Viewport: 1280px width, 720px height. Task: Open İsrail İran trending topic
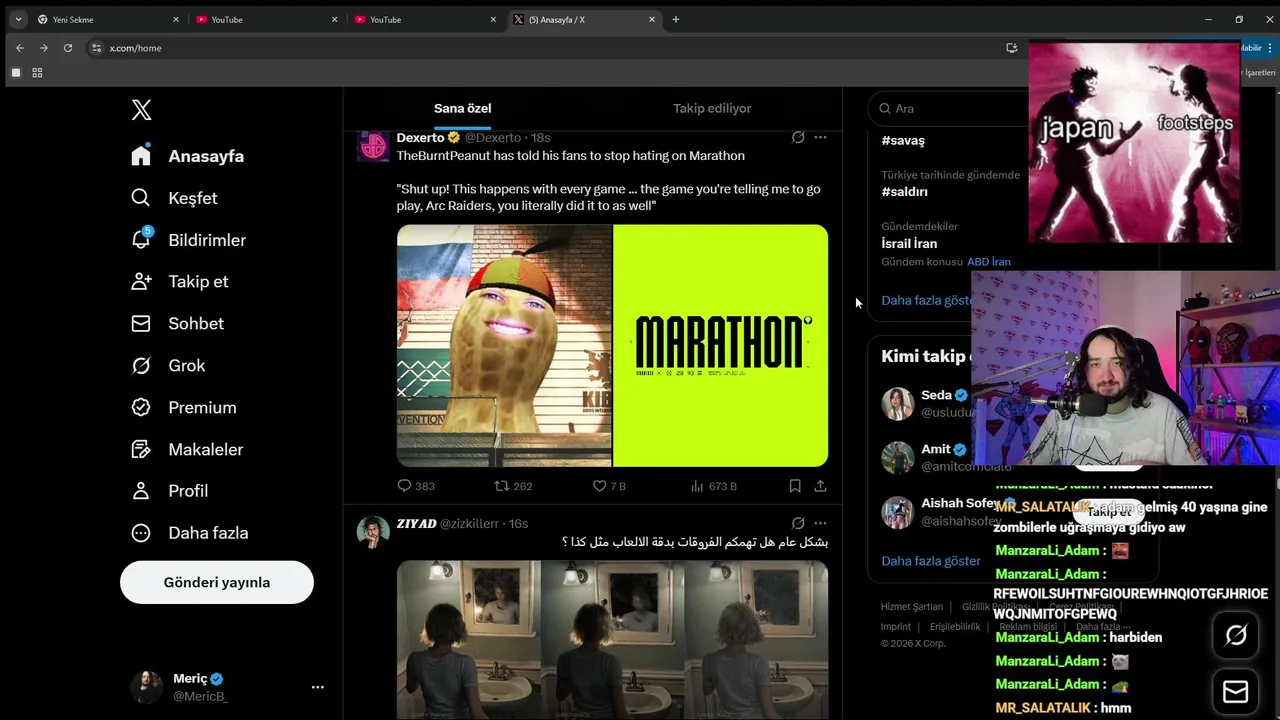pos(909,244)
